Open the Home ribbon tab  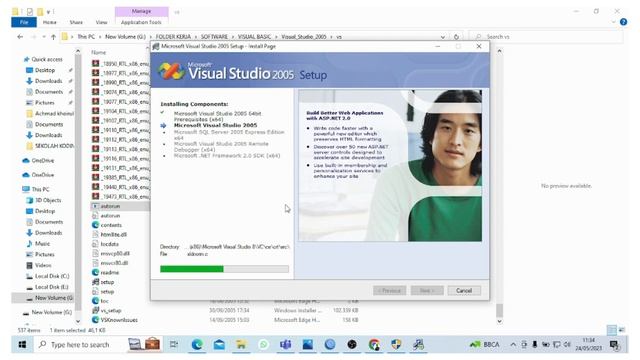tap(49, 22)
